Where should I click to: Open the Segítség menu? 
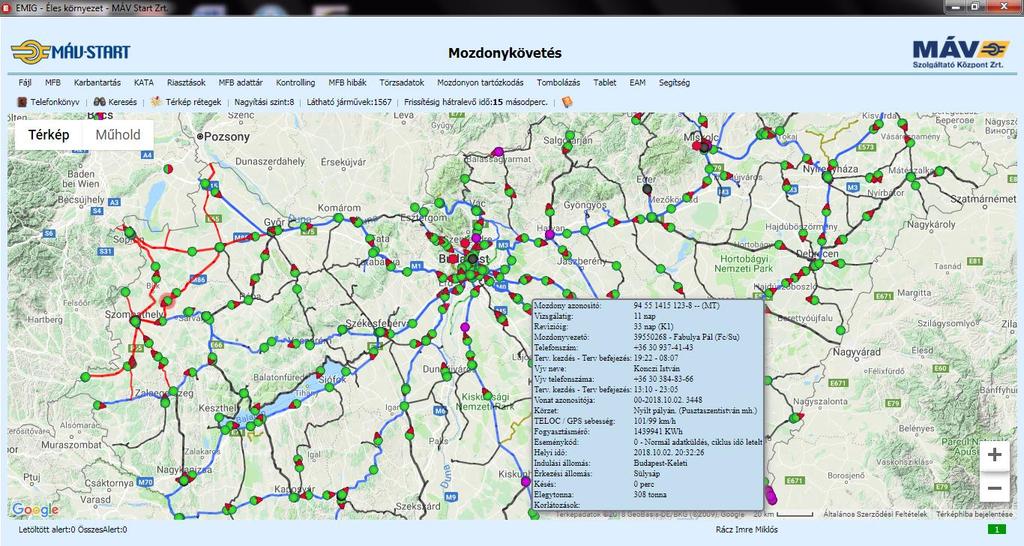click(674, 83)
